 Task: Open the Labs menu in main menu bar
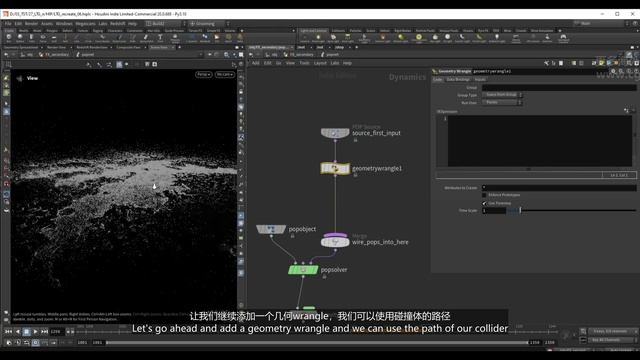click(103, 24)
